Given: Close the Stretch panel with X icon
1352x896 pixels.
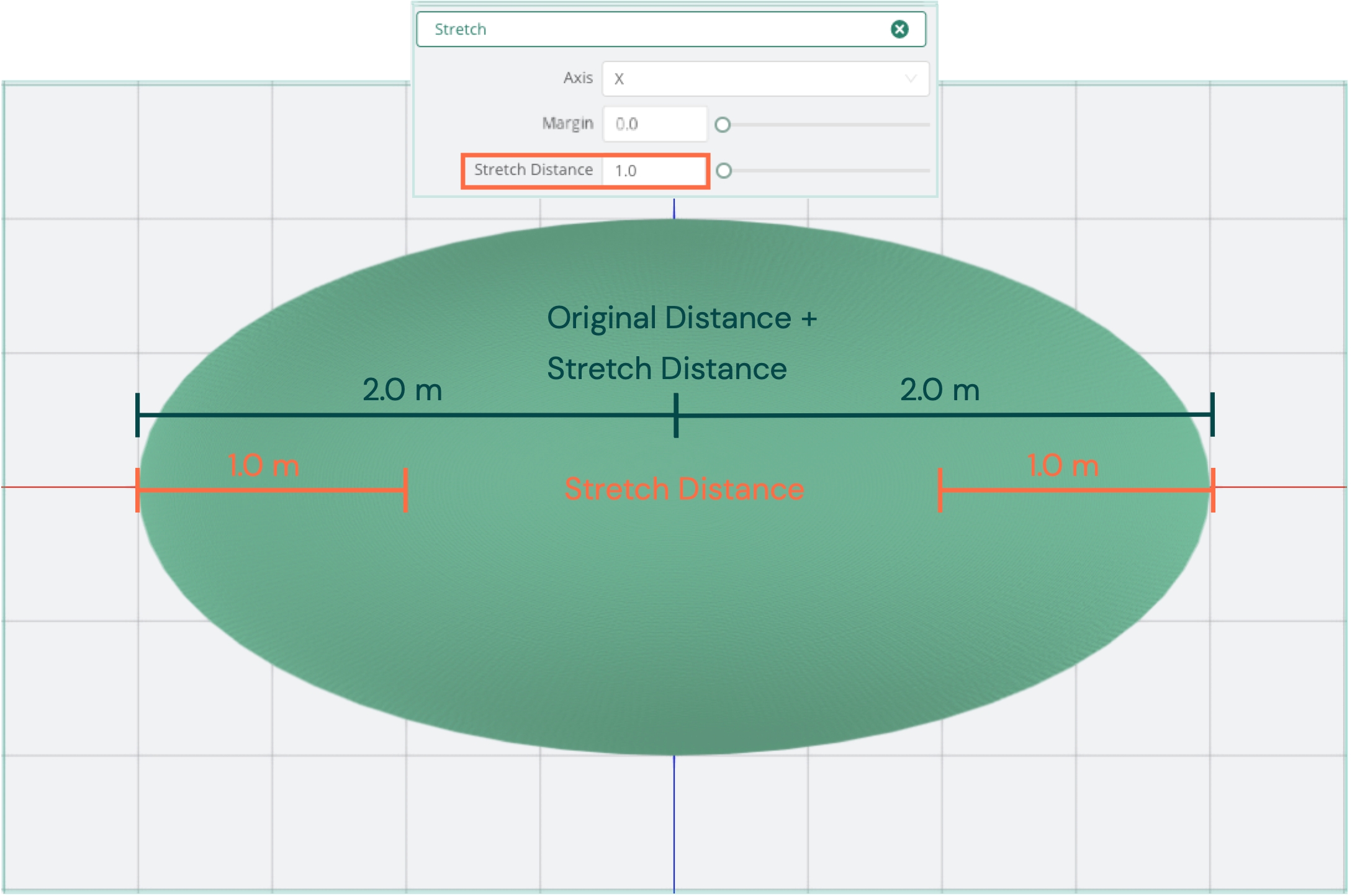Looking at the screenshot, I should (899, 29).
